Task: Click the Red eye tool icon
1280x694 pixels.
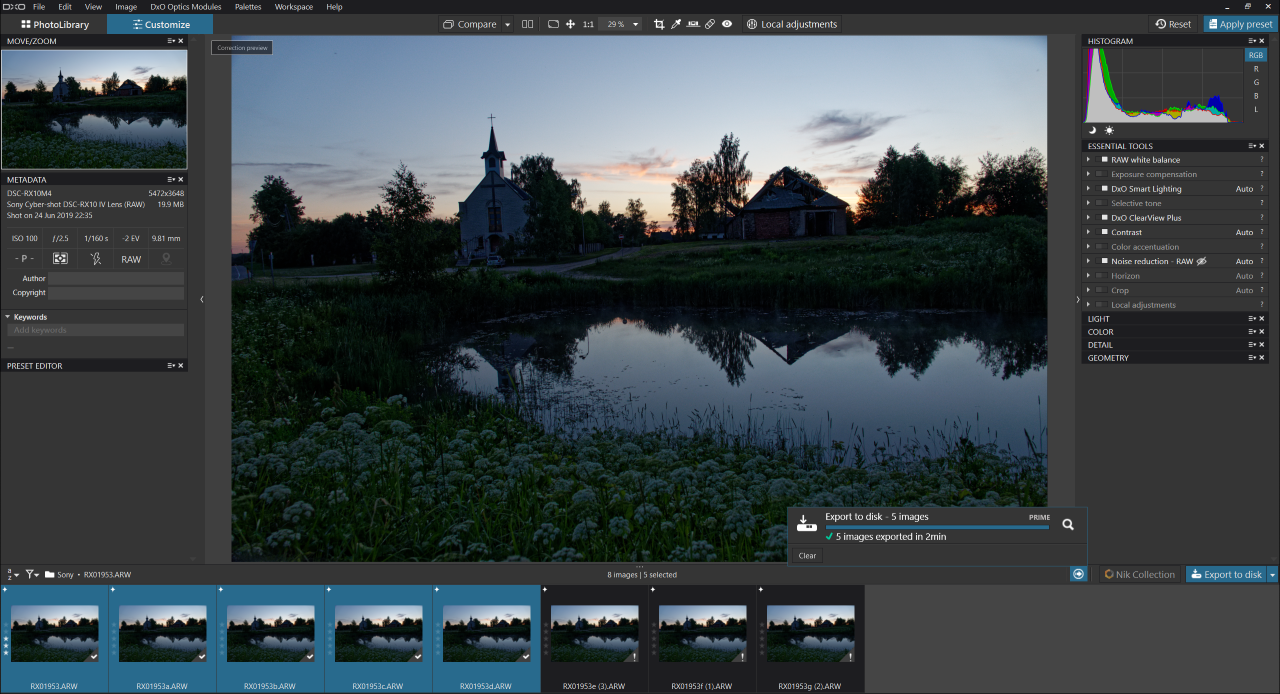Action: pos(727,24)
